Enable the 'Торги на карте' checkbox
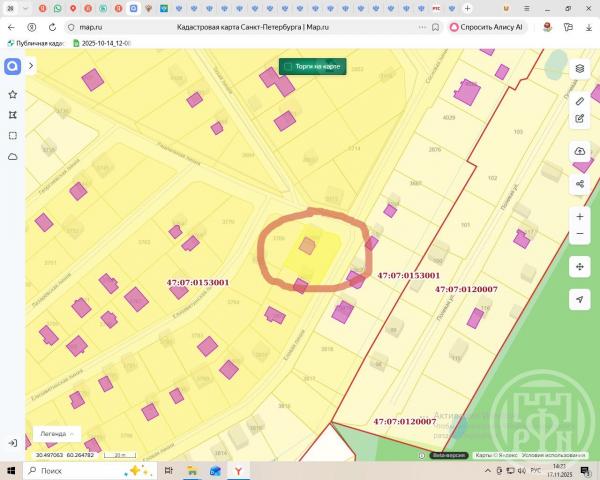 289,67
